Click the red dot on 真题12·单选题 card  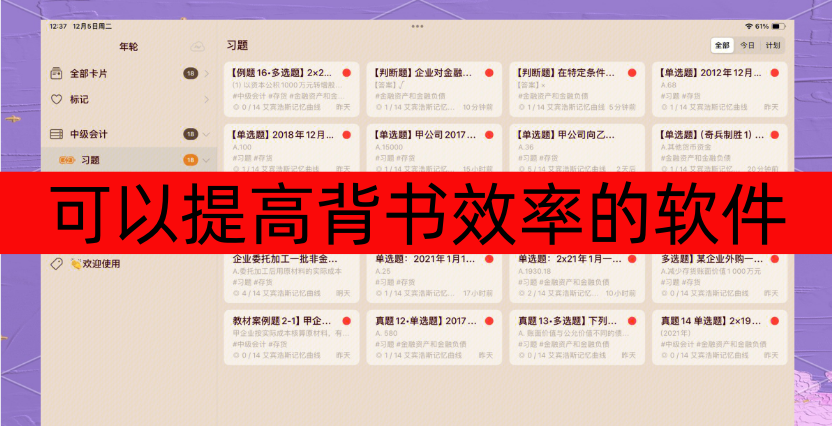pyautogui.click(x=489, y=321)
